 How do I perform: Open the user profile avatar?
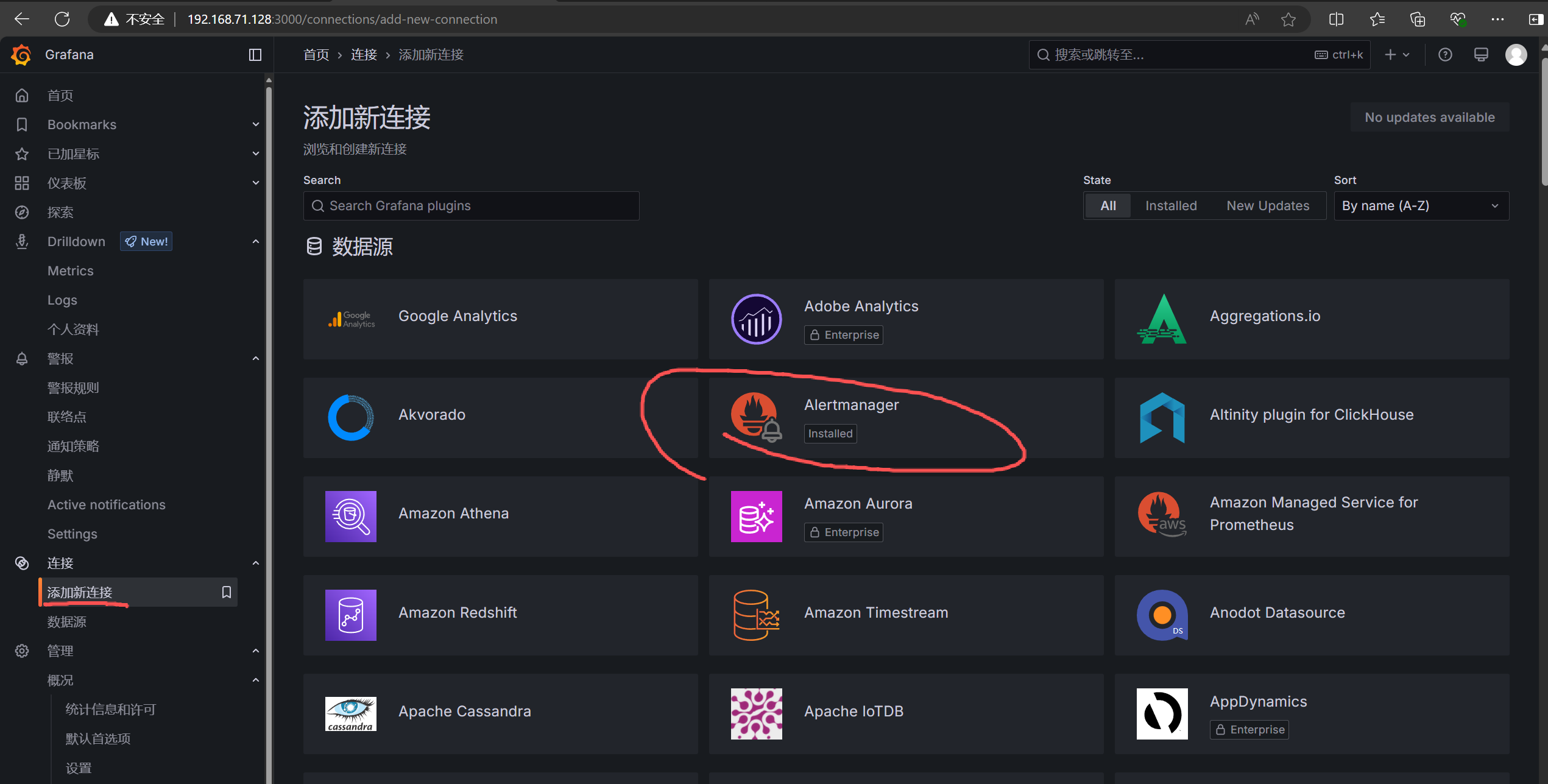click(x=1516, y=55)
